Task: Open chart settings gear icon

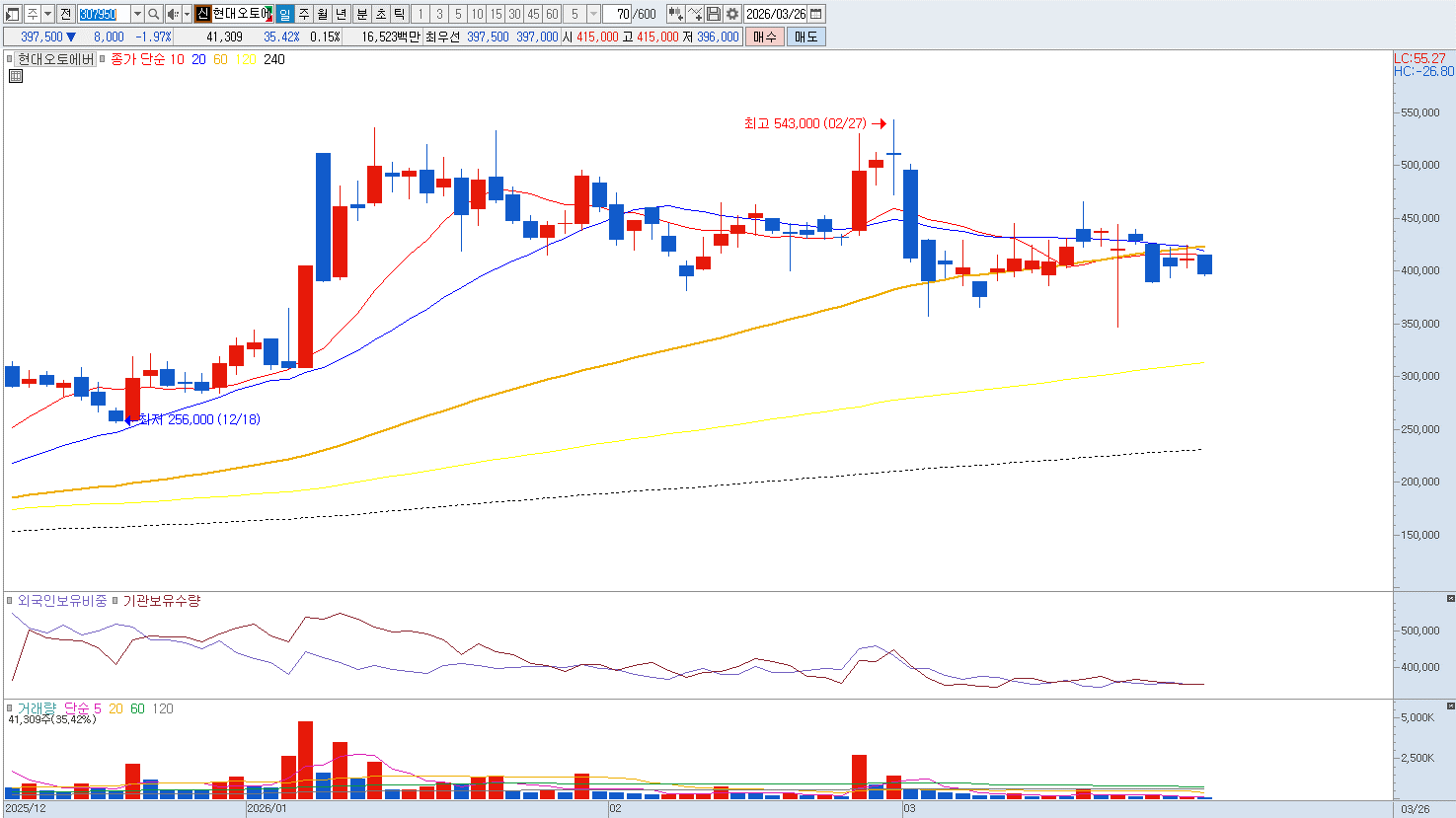Action: tap(732, 14)
